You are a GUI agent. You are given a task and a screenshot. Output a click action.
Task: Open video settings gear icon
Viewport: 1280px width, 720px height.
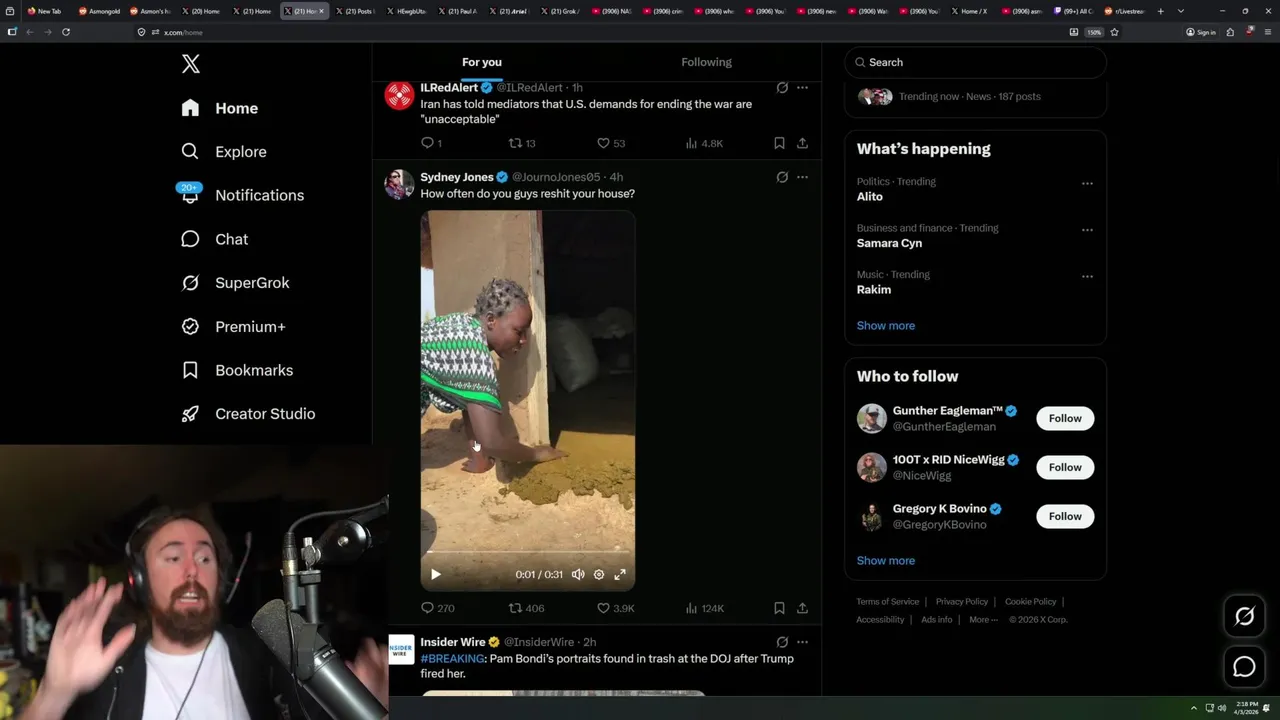[599, 574]
